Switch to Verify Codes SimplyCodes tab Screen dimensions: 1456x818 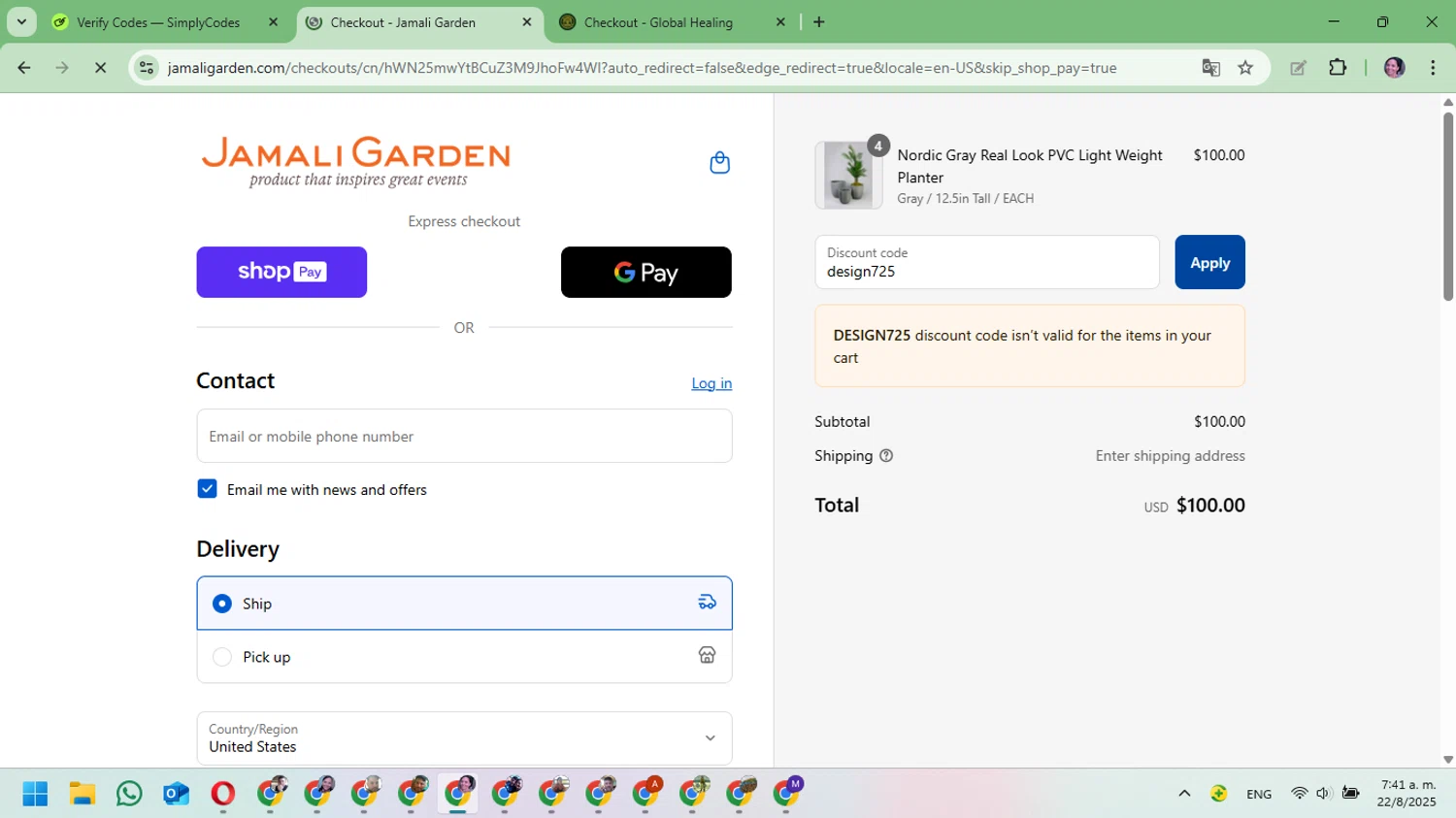pos(158,22)
